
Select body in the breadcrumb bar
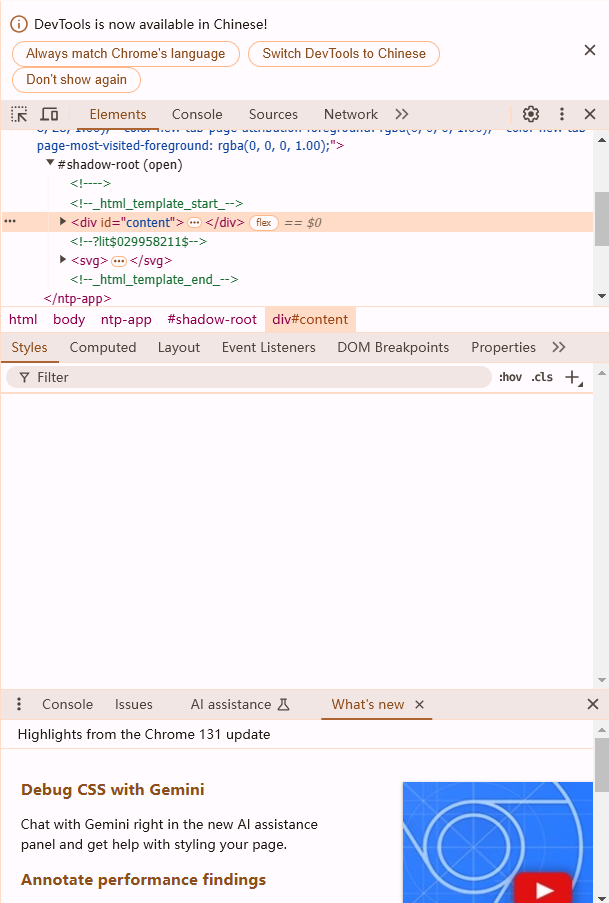tap(69, 320)
